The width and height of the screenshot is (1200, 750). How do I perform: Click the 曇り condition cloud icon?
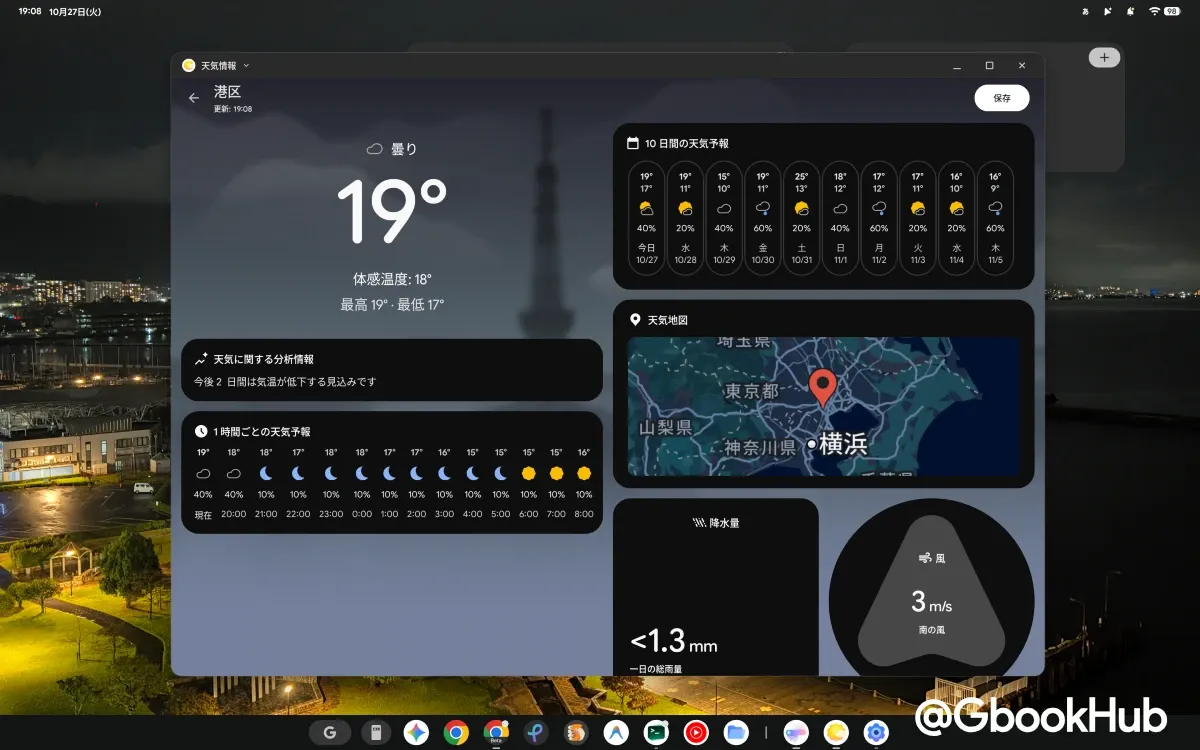pos(375,149)
